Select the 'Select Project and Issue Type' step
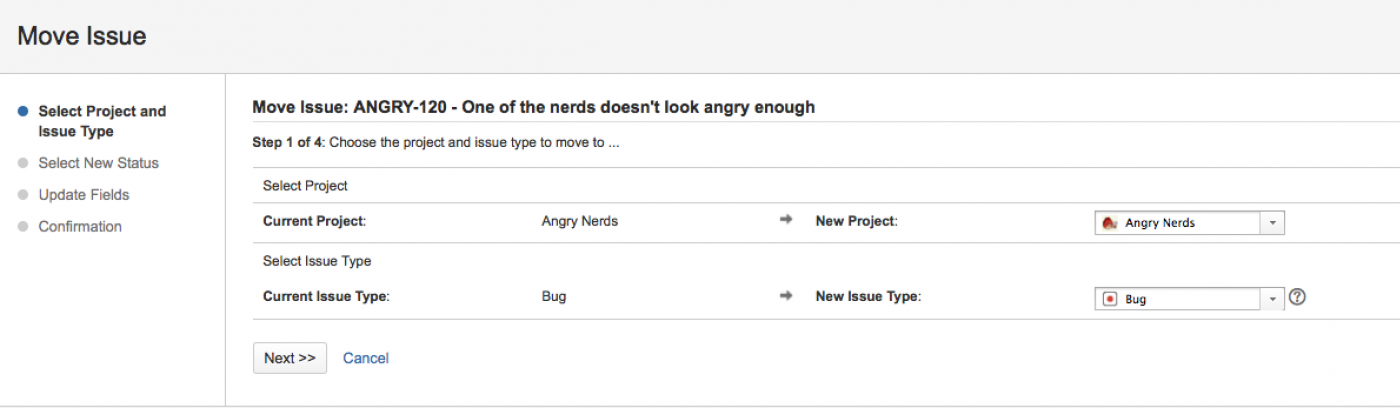 point(101,121)
